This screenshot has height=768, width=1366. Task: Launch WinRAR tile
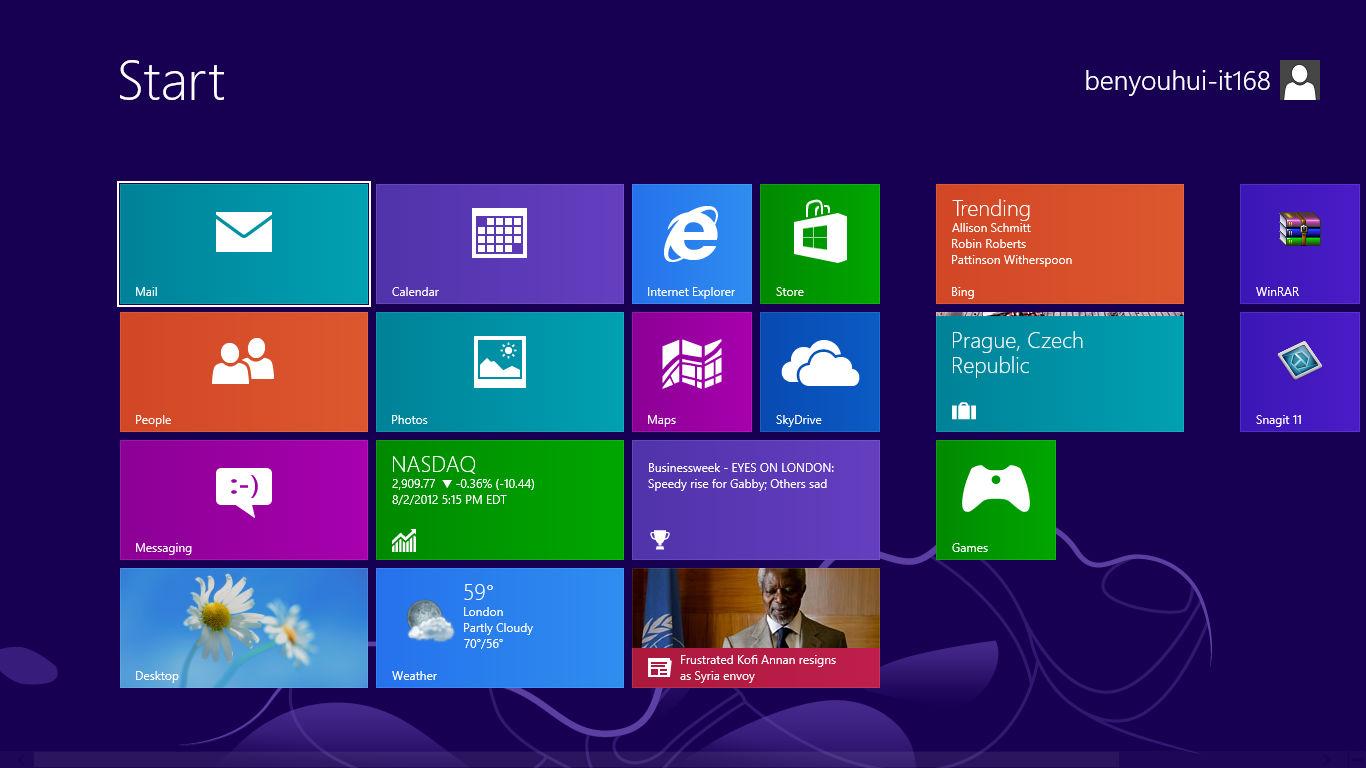click(1300, 244)
